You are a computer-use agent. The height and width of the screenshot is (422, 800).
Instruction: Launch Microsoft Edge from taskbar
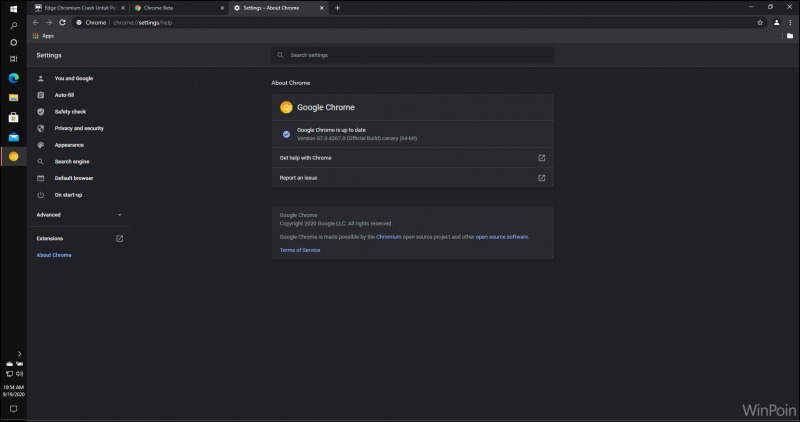[13, 78]
